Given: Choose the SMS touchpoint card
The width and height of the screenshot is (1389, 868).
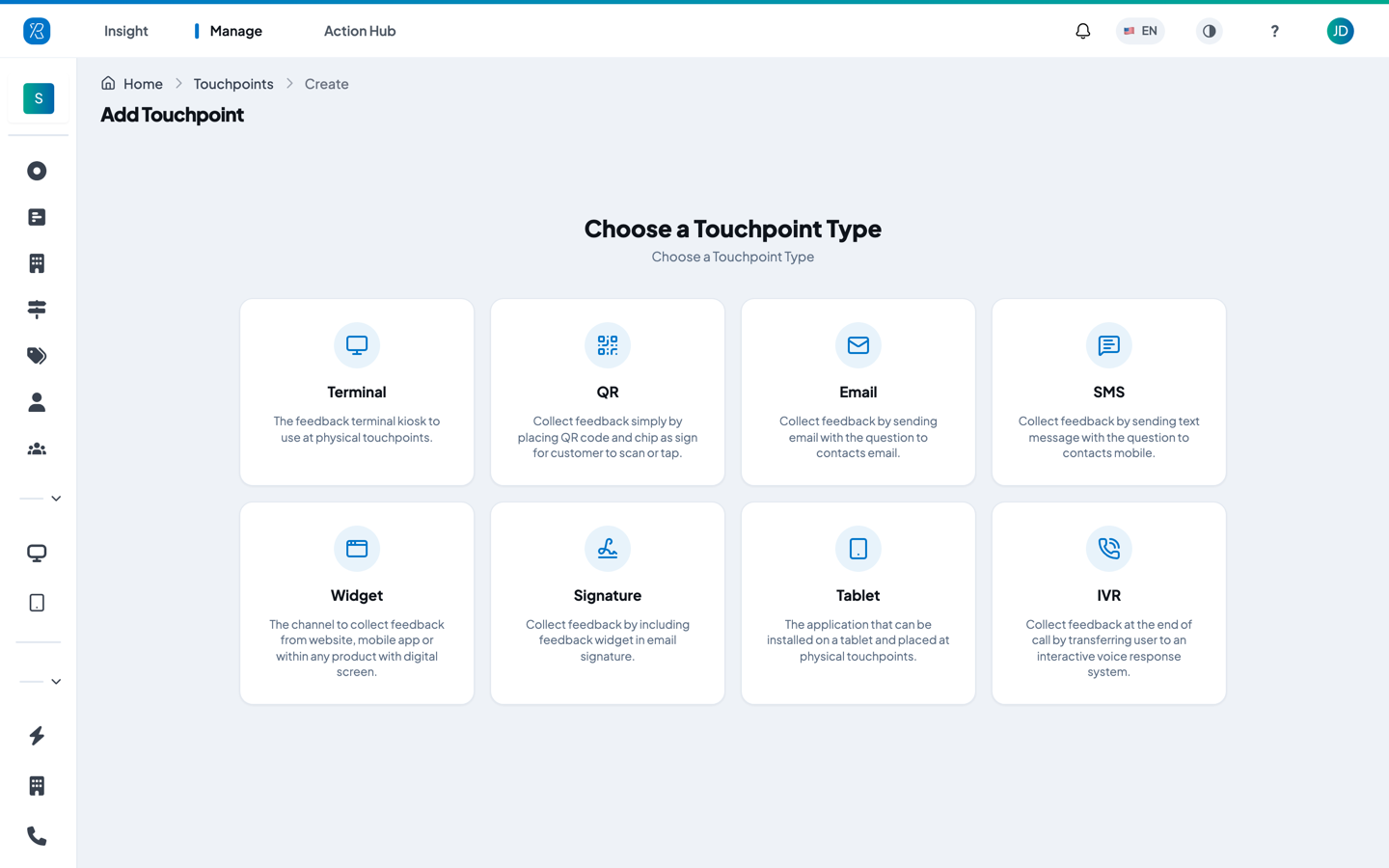Looking at the screenshot, I should (x=1109, y=392).
